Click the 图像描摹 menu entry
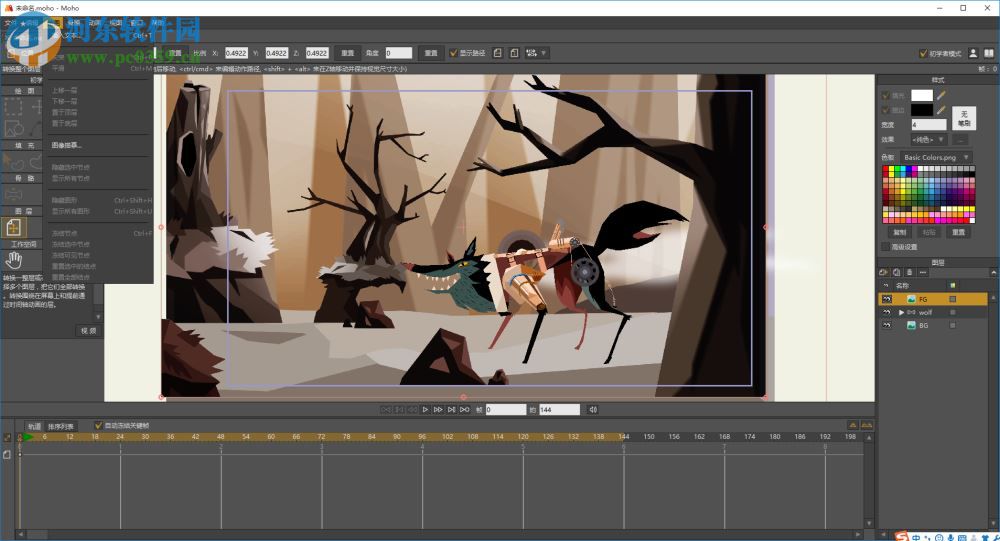The height and width of the screenshot is (541, 1000). [68, 145]
